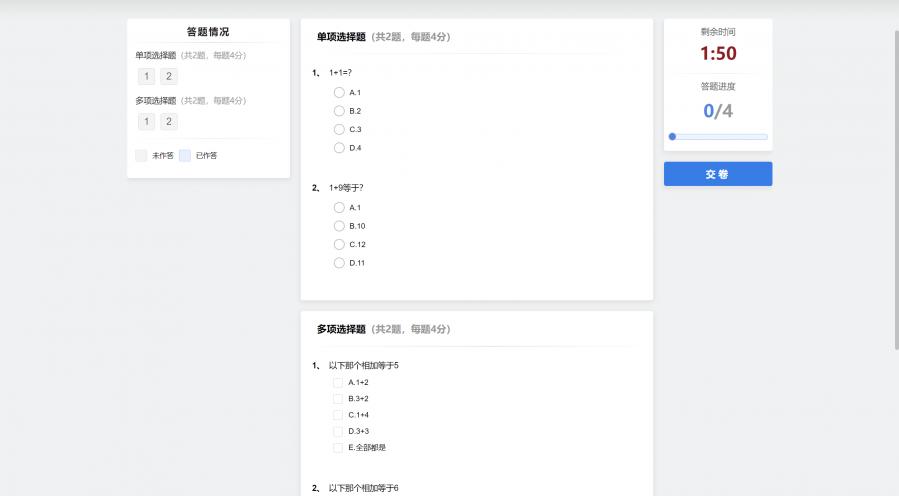Screen dimensions: 899x496
Task: Click the 答题进度 progress bar handle
Action: click(672, 136)
